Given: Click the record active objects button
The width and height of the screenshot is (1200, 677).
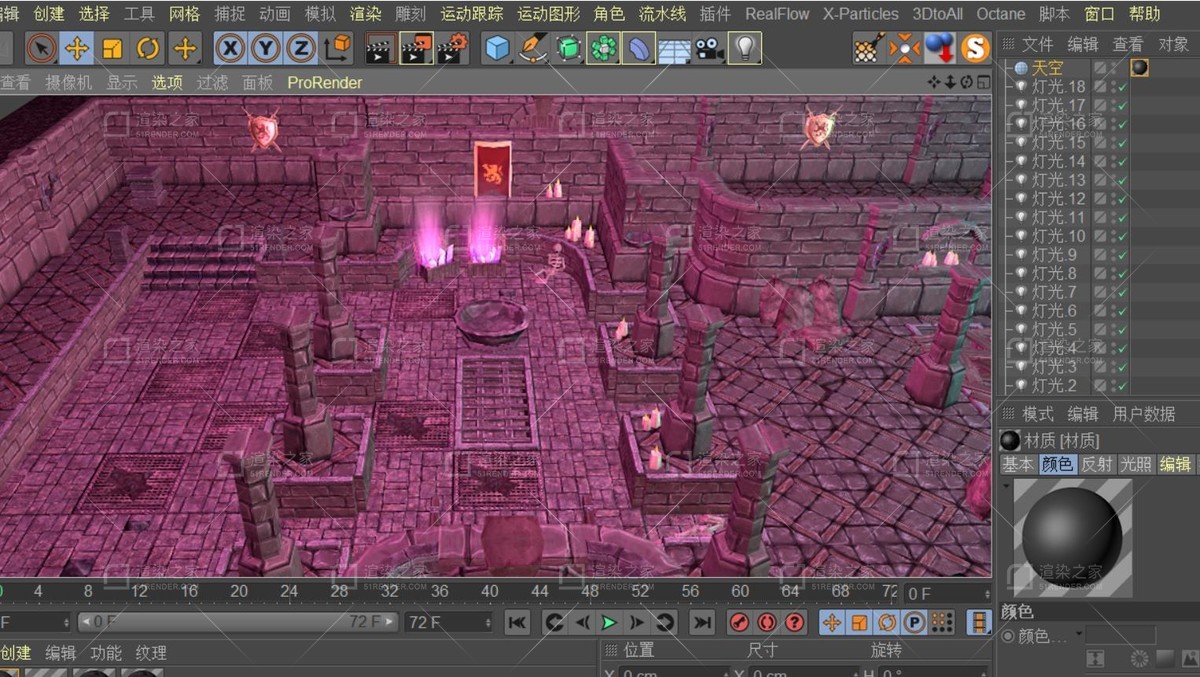Looking at the screenshot, I should tap(740, 623).
